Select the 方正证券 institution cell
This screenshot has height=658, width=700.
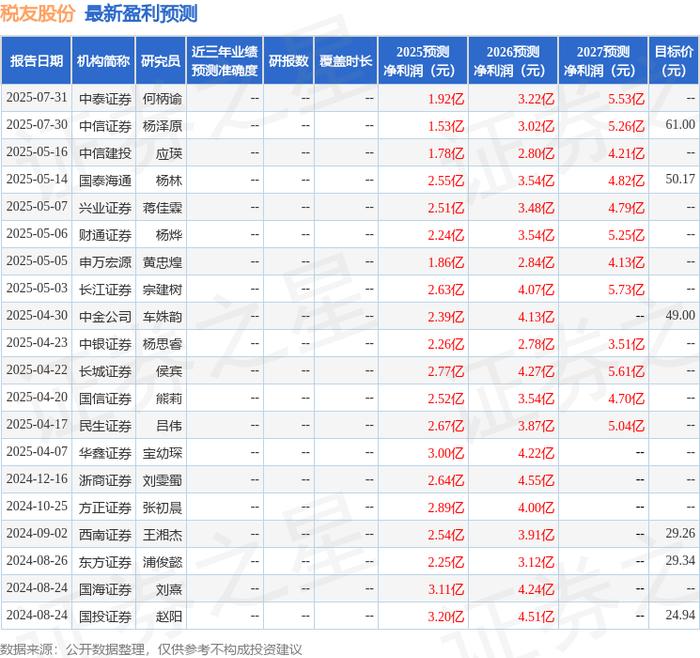click(105, 508)
